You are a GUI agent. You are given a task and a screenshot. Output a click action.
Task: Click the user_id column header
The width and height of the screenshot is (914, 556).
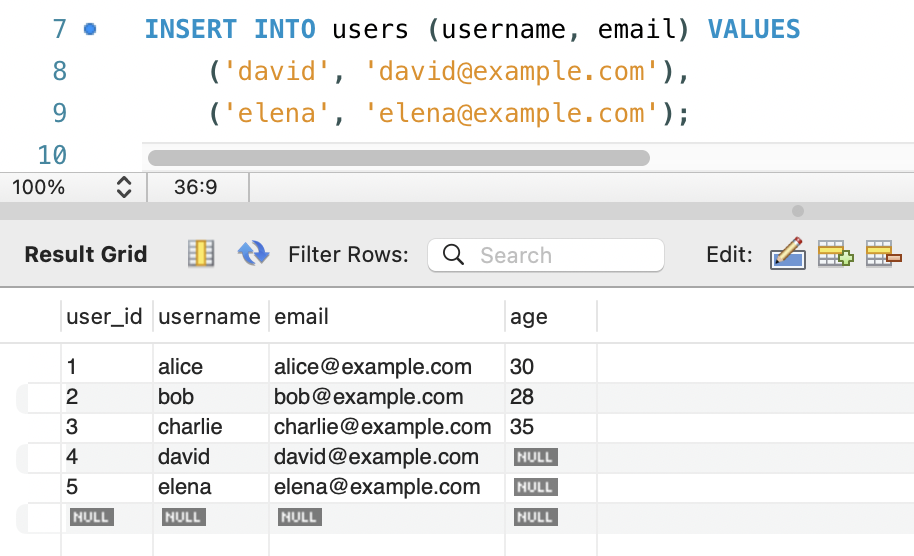pos(104,317)
